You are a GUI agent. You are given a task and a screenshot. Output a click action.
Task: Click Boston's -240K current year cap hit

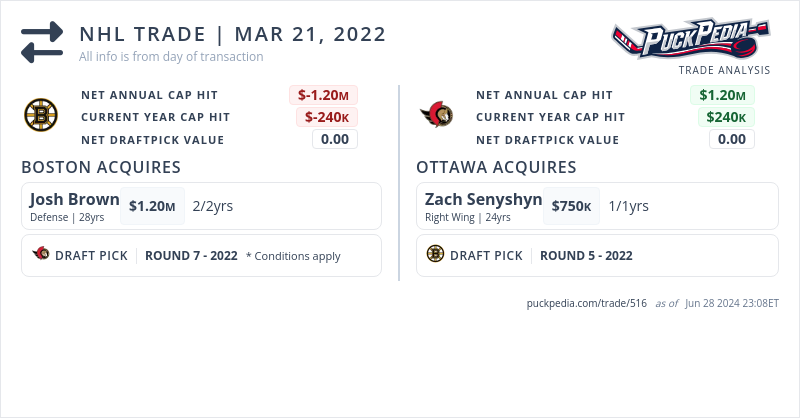(x=326, y=117)
